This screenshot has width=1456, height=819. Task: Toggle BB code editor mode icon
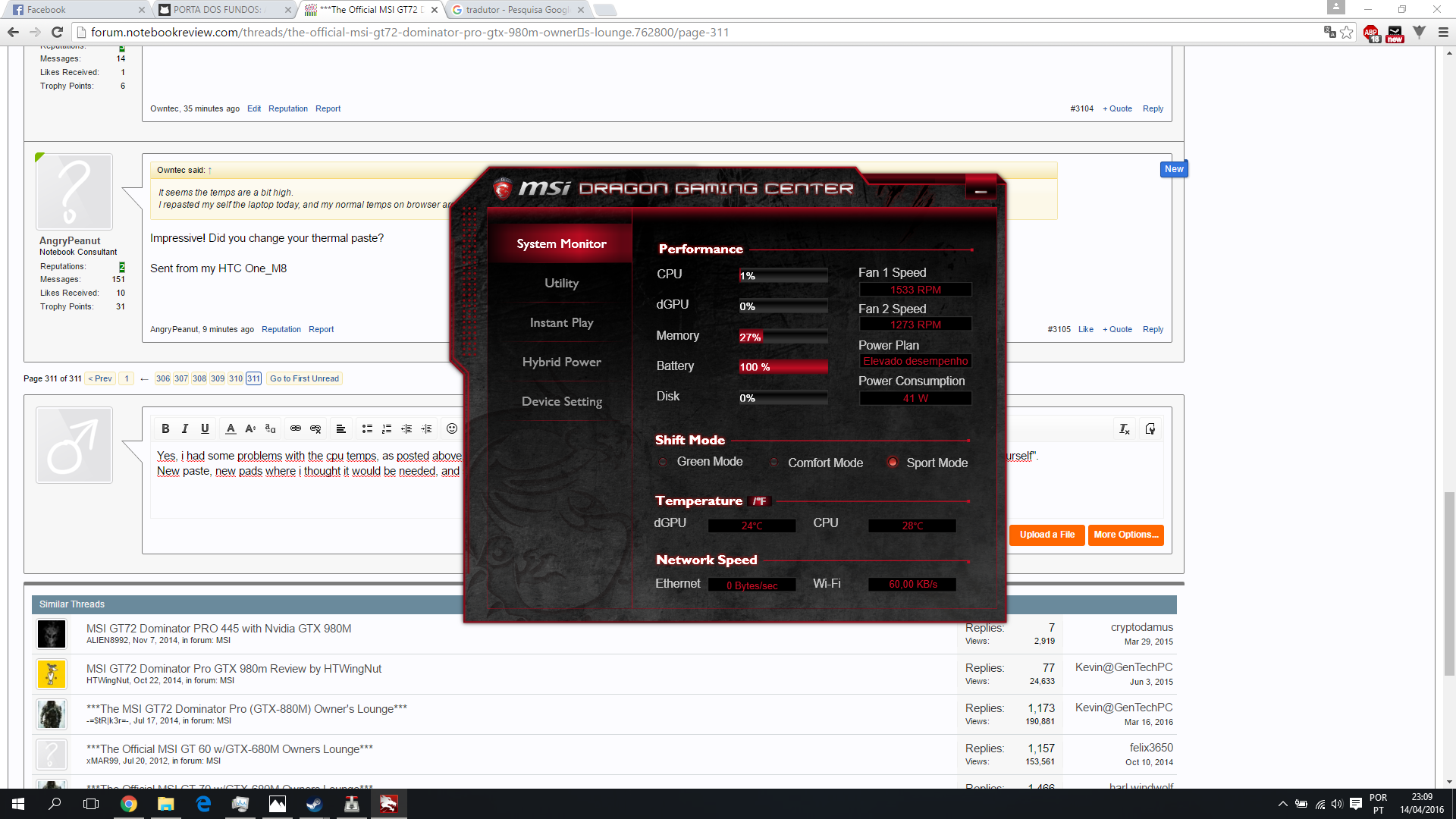pos(1150,429)
